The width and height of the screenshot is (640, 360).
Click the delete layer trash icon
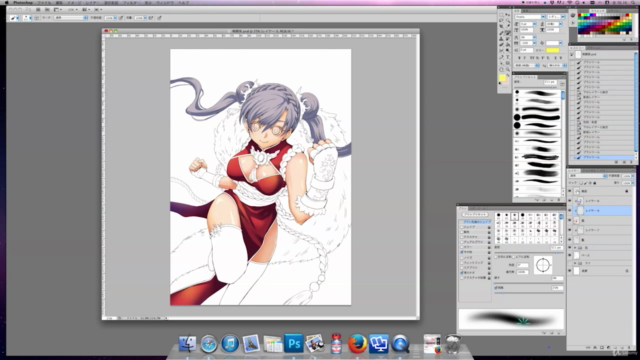[629, 347]
